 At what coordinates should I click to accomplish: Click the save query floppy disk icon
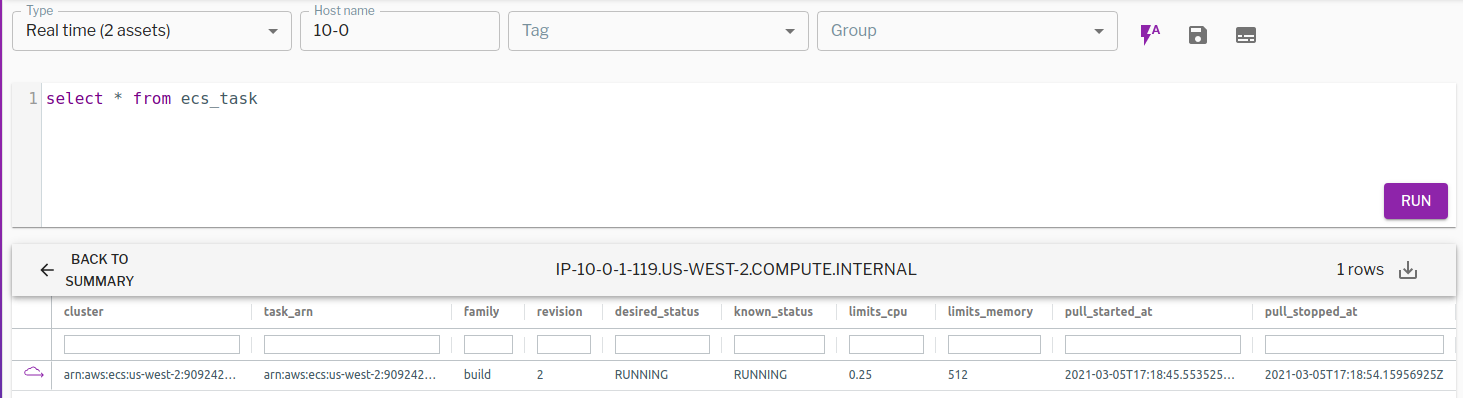coord(1197,35)
